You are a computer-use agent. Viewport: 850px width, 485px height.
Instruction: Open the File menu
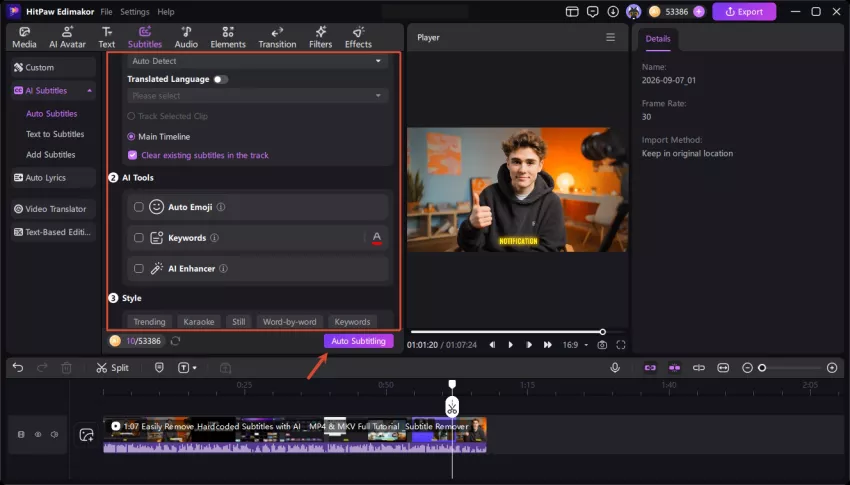pyautogui.click(x=106, y=11)
